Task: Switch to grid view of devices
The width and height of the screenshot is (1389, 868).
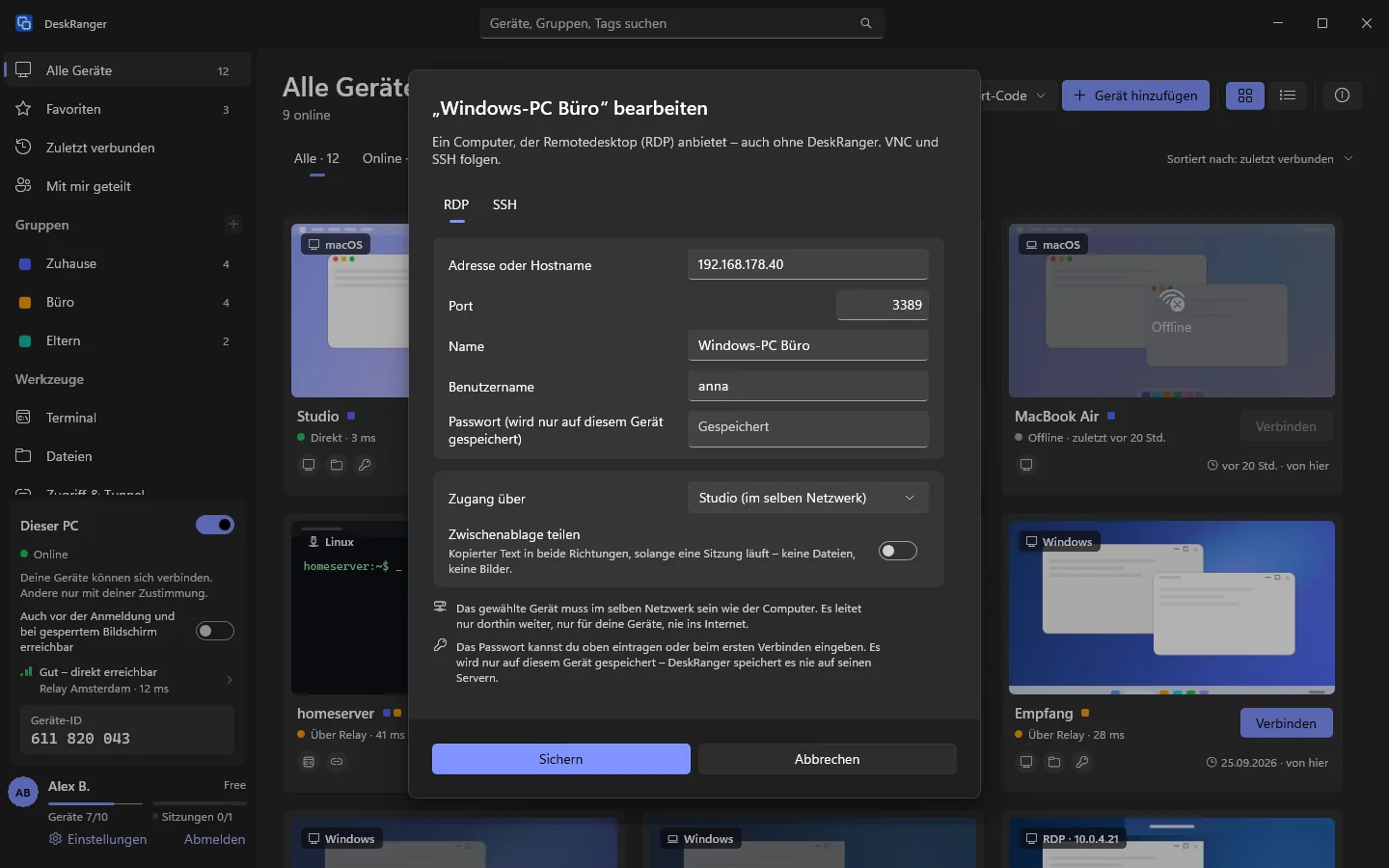Action: pyautogui.click(x=1245, y=95)
